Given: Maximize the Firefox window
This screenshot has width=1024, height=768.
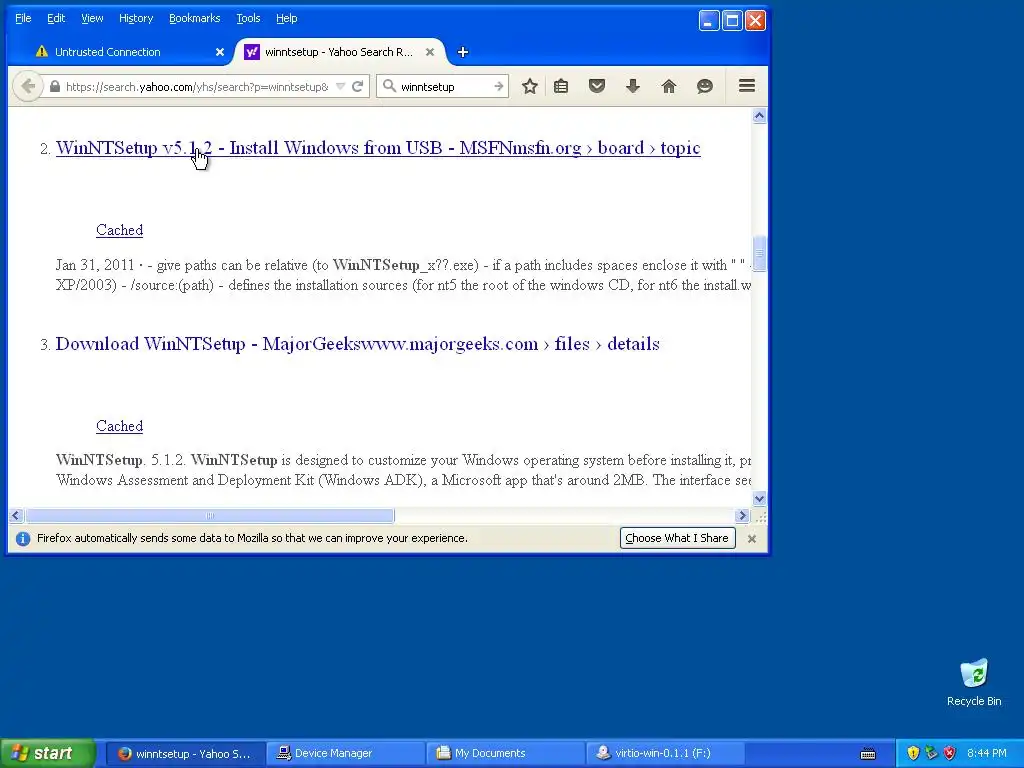Looking at the screenshot, I should [732, 20].
